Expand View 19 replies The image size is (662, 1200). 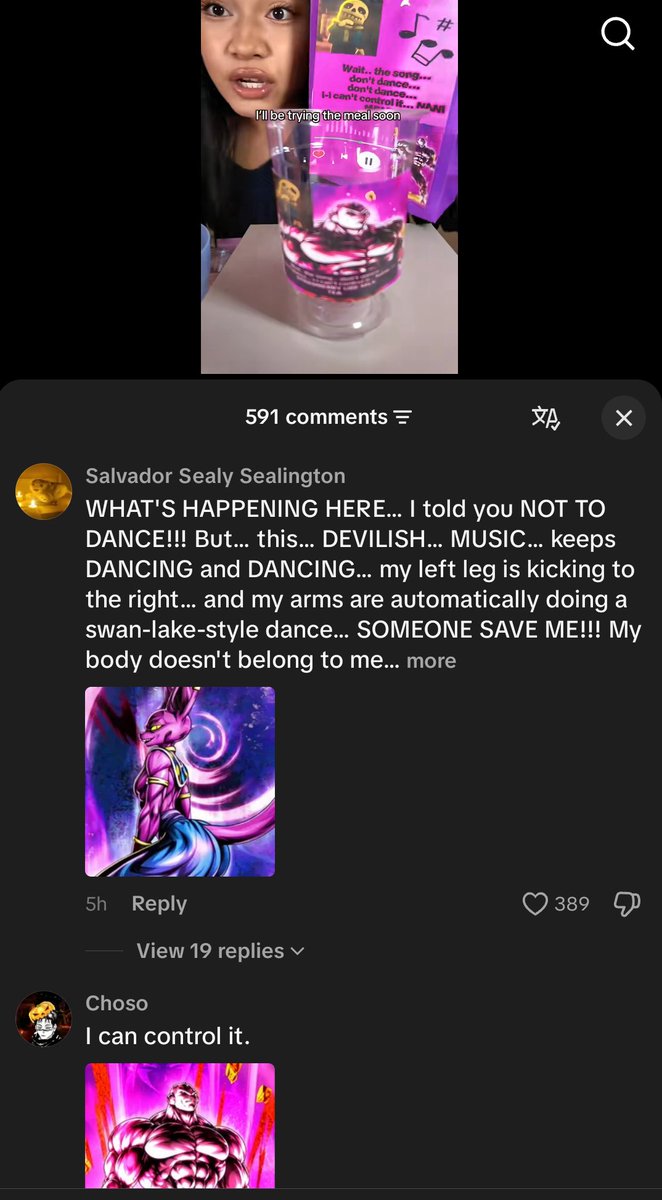pyautogui.click(x=220, y=951)
